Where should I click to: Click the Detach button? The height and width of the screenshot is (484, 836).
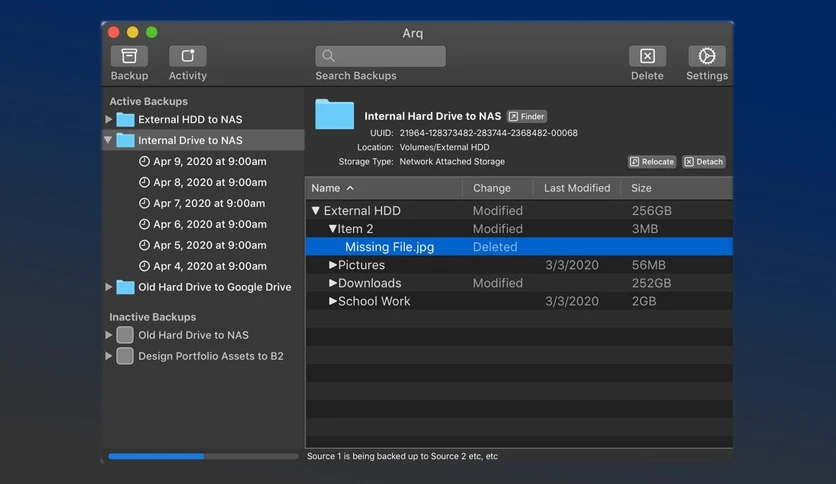[704, 162]
